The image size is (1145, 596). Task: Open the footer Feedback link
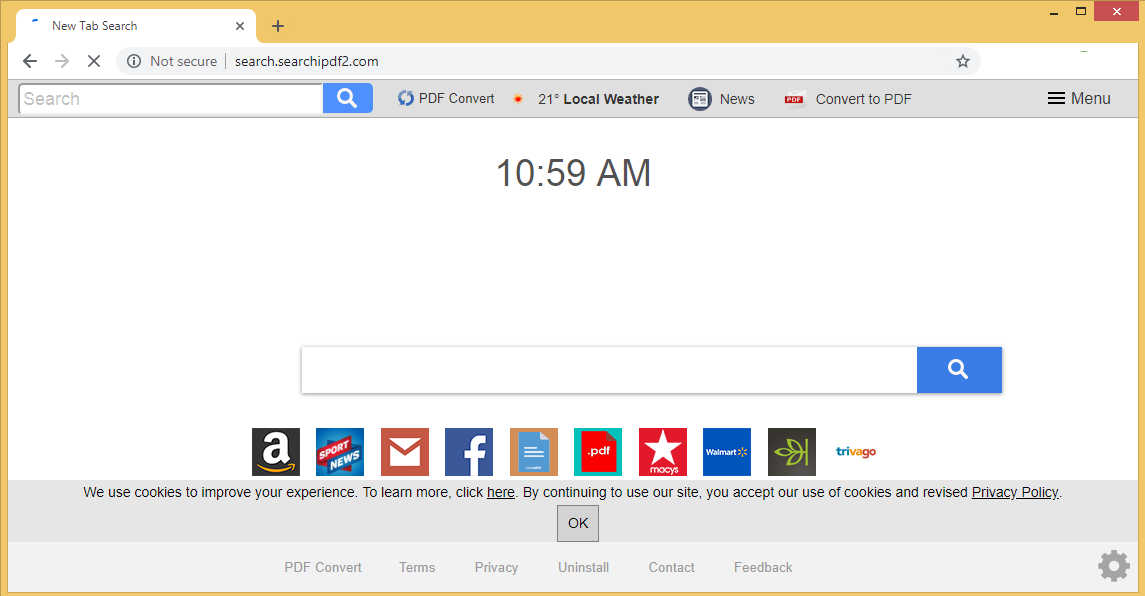coord(763,568)
